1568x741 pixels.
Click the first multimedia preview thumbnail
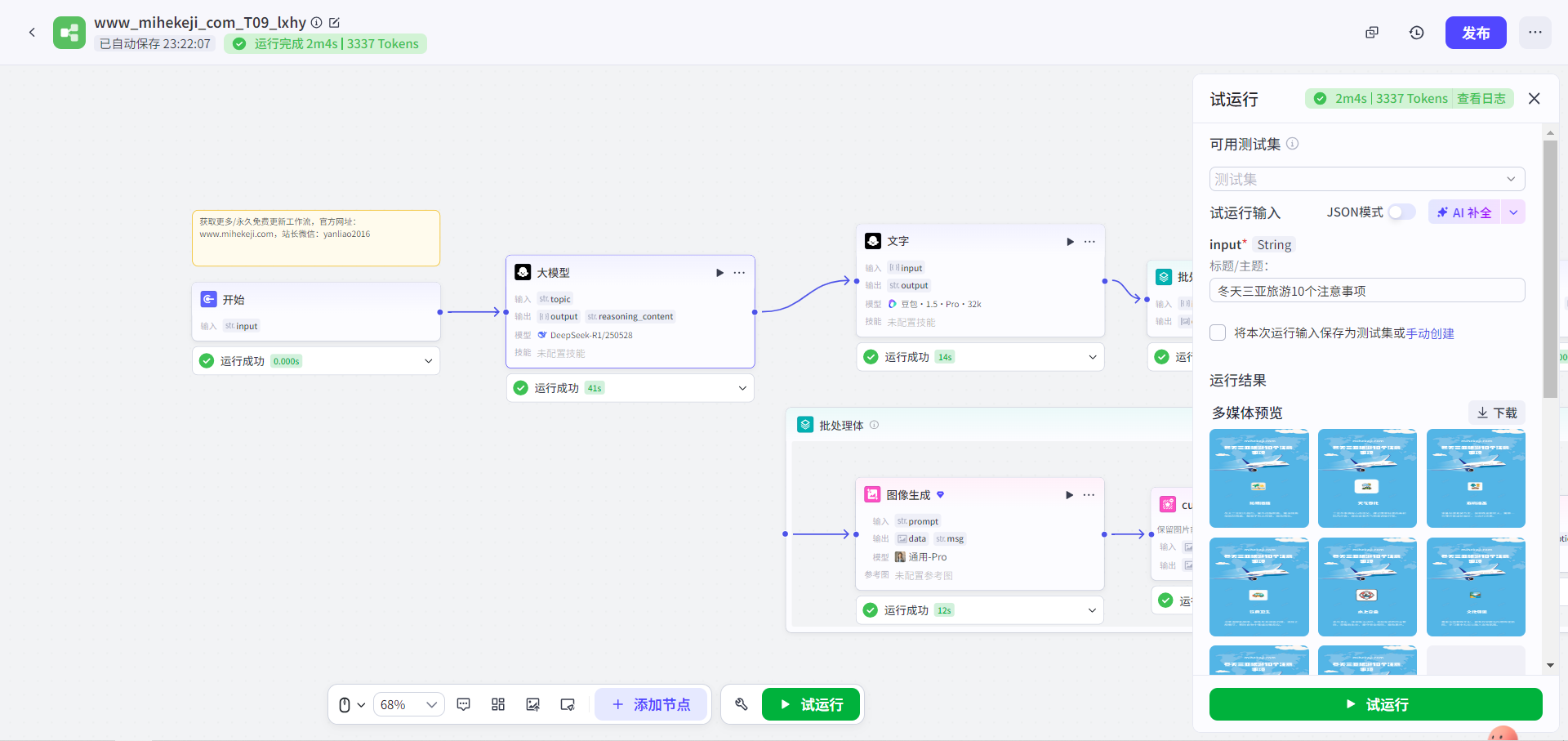(1258, 478)
